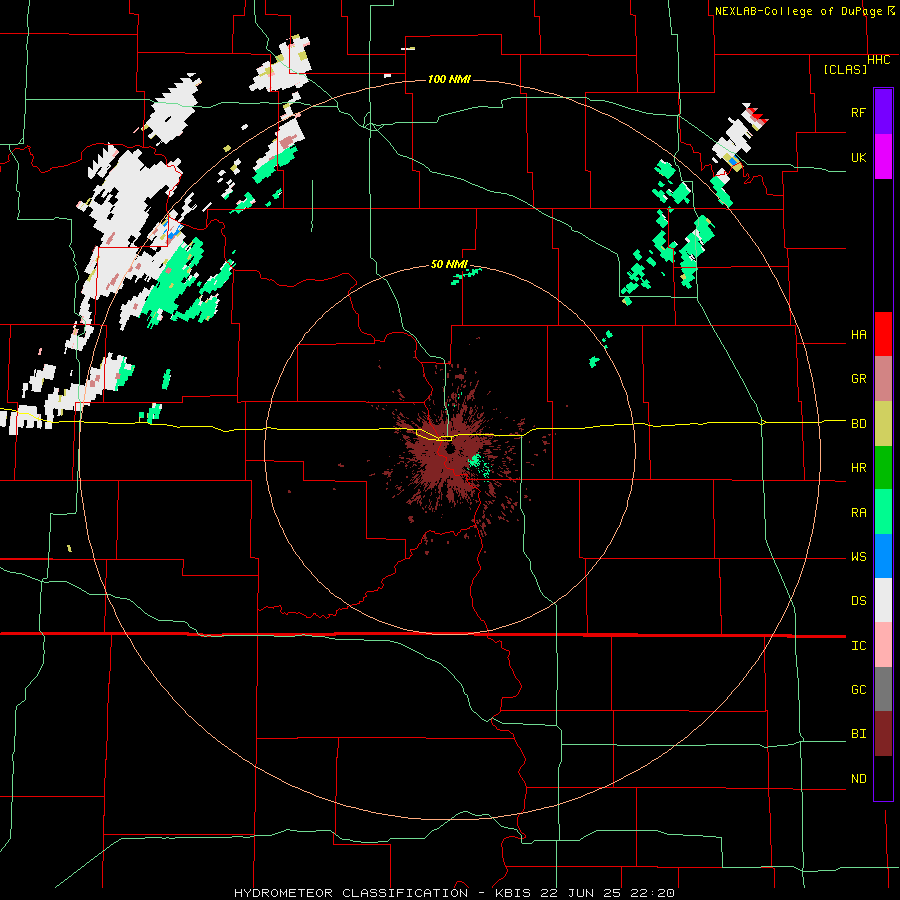Click the DS legend label

click(858, 601)
